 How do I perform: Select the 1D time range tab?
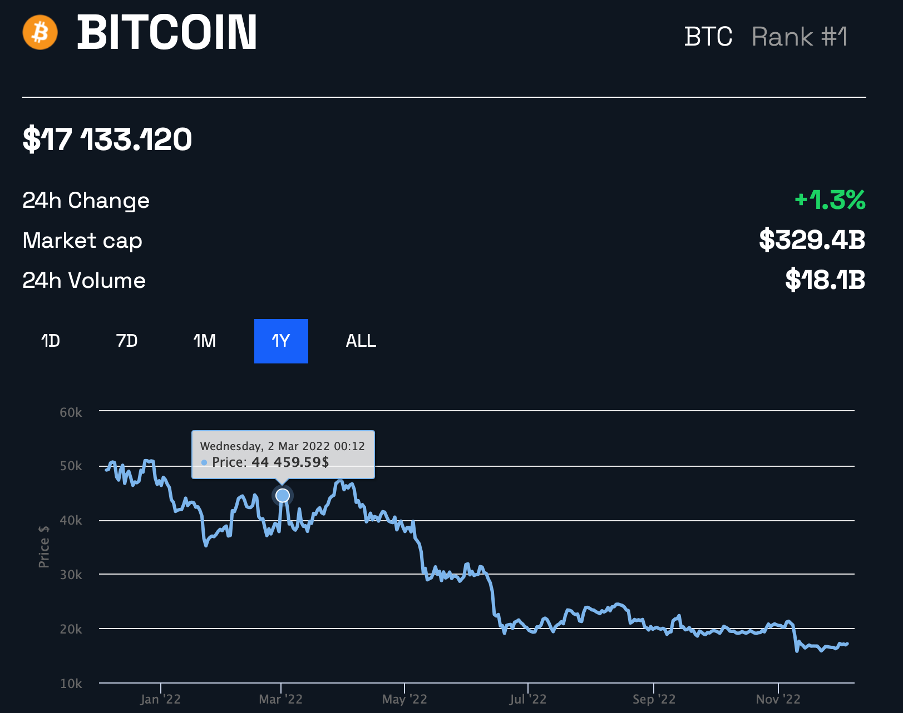tap(51, 341)
